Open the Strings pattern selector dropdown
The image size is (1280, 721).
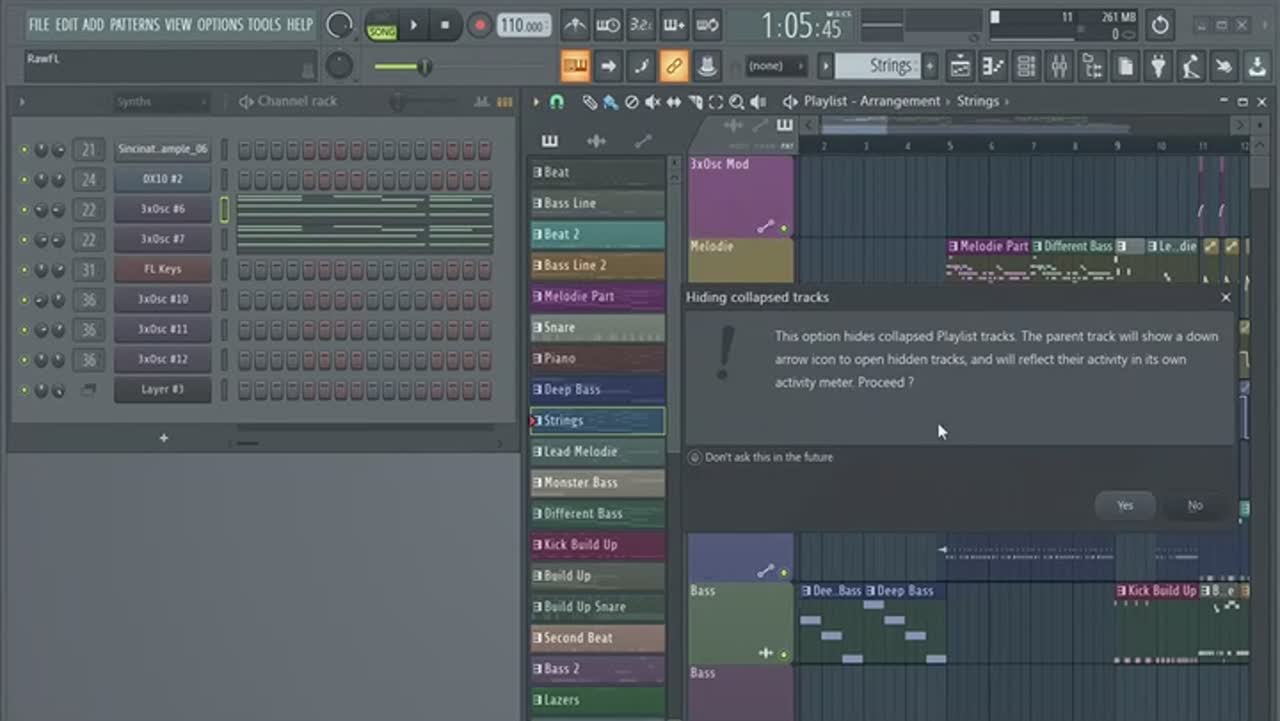[x=888, y=67]
